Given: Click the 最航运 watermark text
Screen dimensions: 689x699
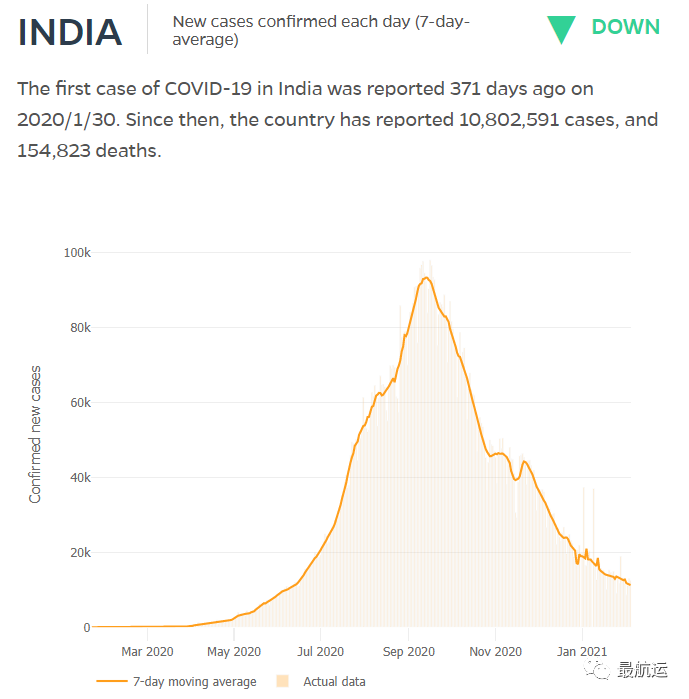Looking at the screenshot, I should coord(642,669).
